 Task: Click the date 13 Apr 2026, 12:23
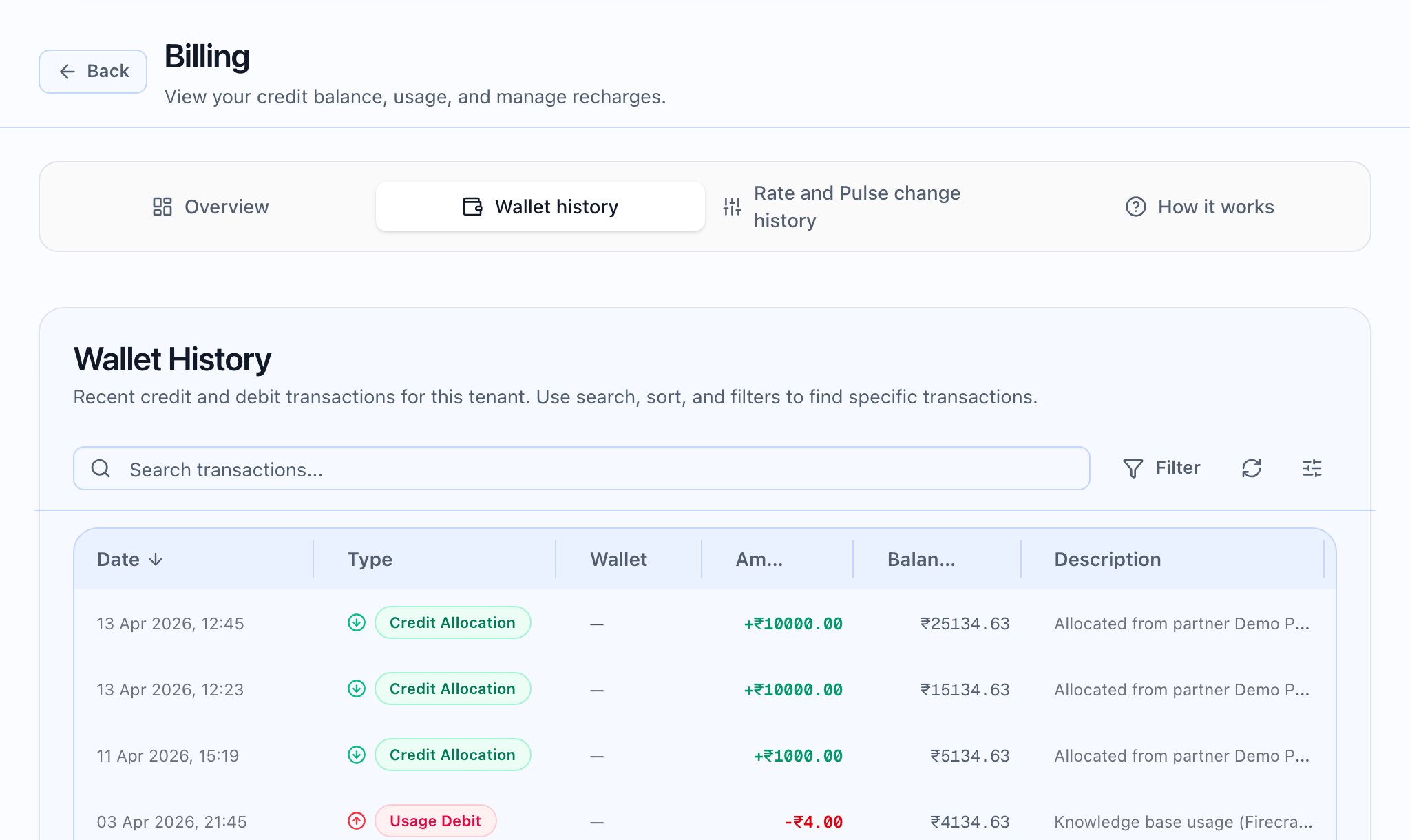[170, 690]
